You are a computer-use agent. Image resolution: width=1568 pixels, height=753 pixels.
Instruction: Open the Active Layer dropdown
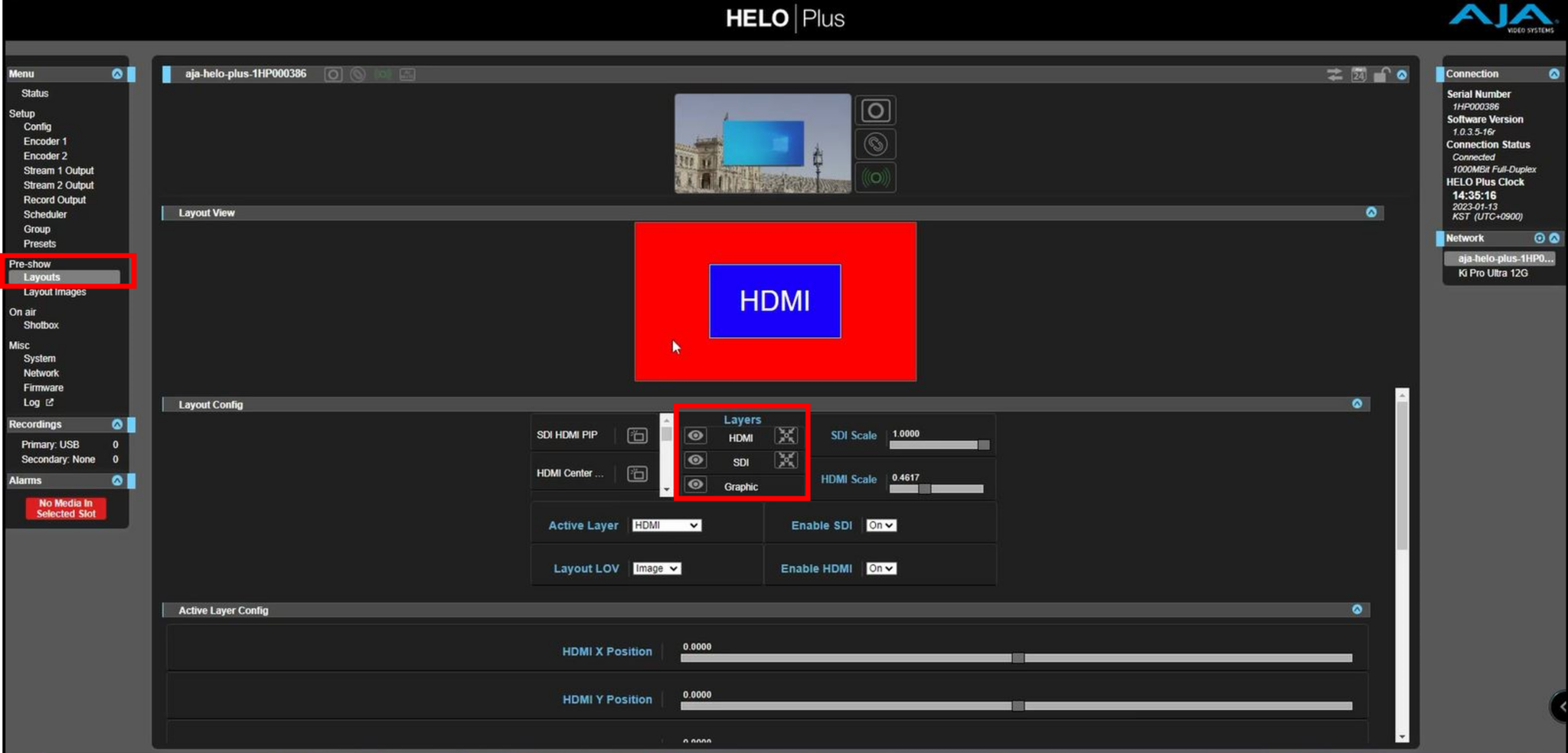coord(665,525)
